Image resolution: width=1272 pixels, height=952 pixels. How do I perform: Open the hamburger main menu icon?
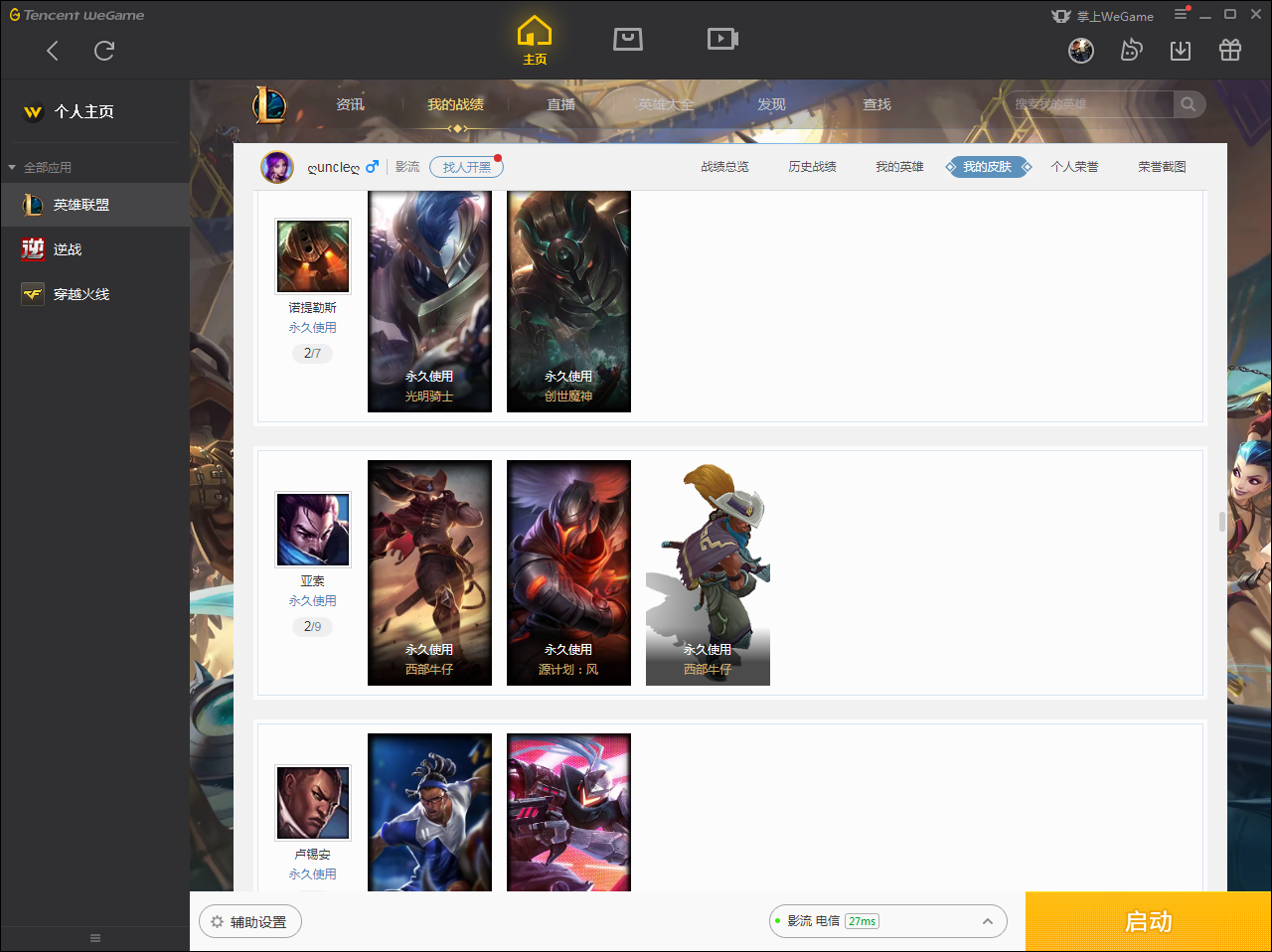(1181, 14)
